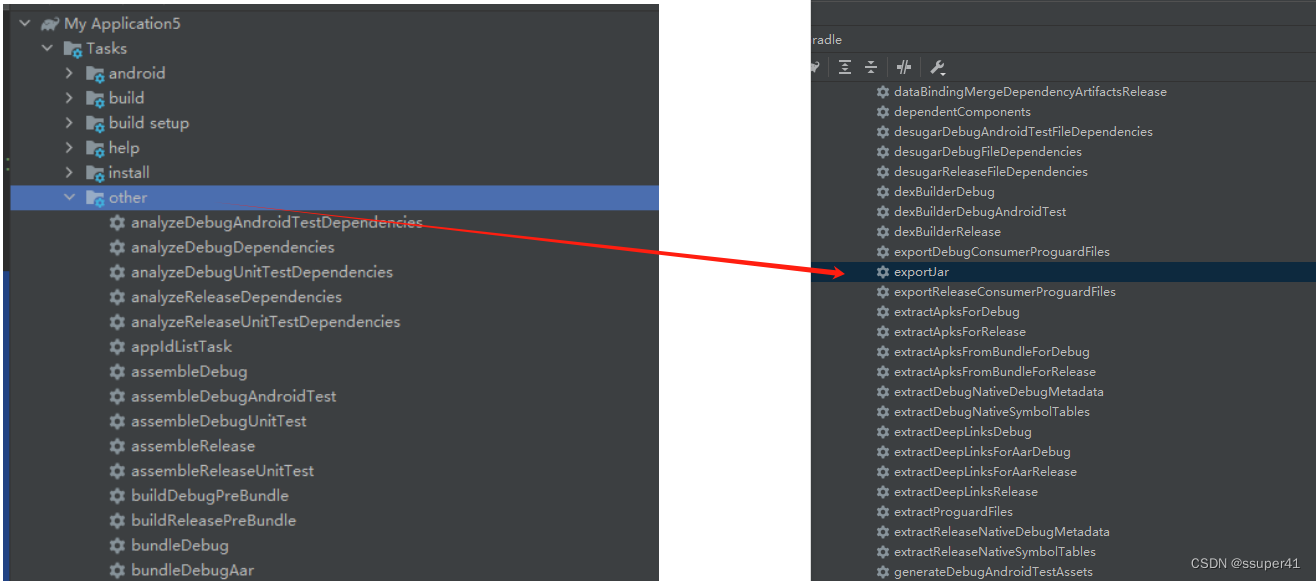
Task: Click gear icon beside generateDebugAndroidTestAssets
Action: pyautogui.click(x=883, y=572)
